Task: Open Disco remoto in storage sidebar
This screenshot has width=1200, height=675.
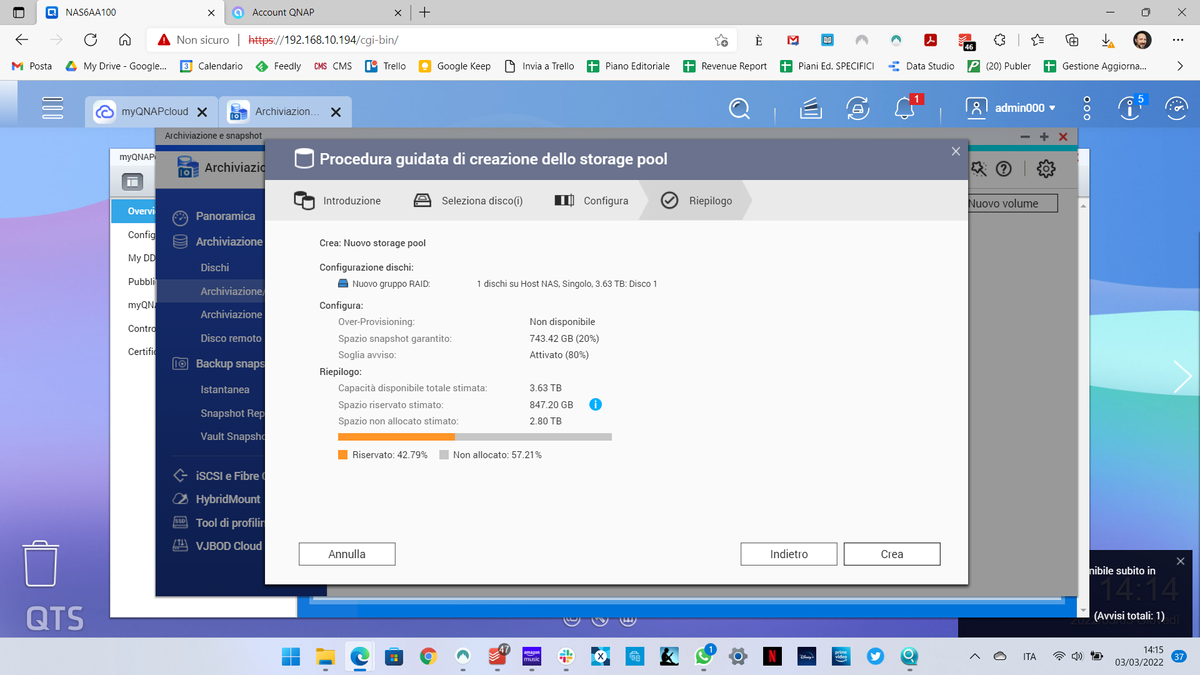Action: coord(231,338)
